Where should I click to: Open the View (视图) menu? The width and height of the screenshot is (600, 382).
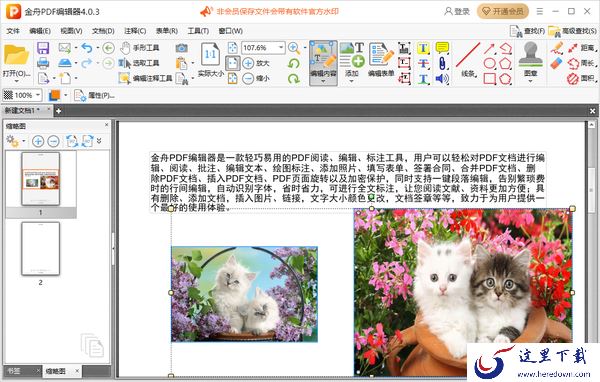pos(71,31)
